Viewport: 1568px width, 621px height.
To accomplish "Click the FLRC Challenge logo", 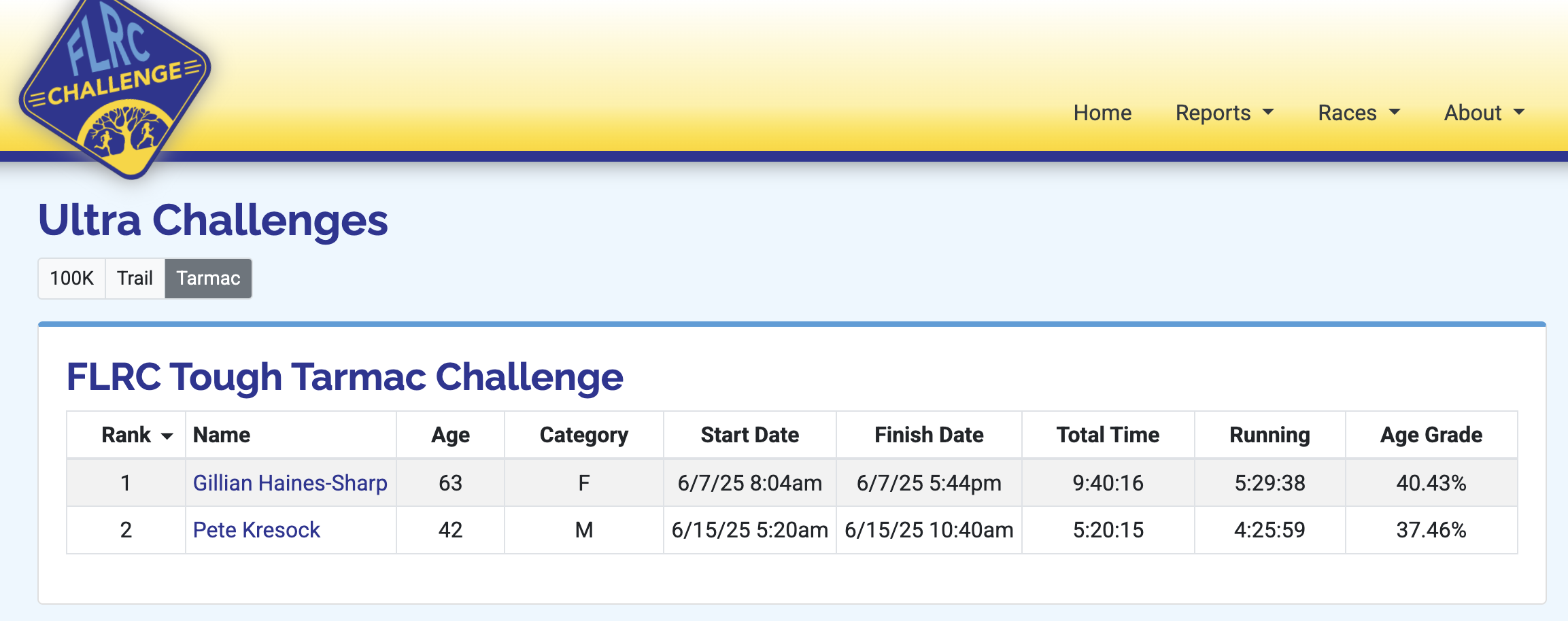I will (x=114, y=85).
